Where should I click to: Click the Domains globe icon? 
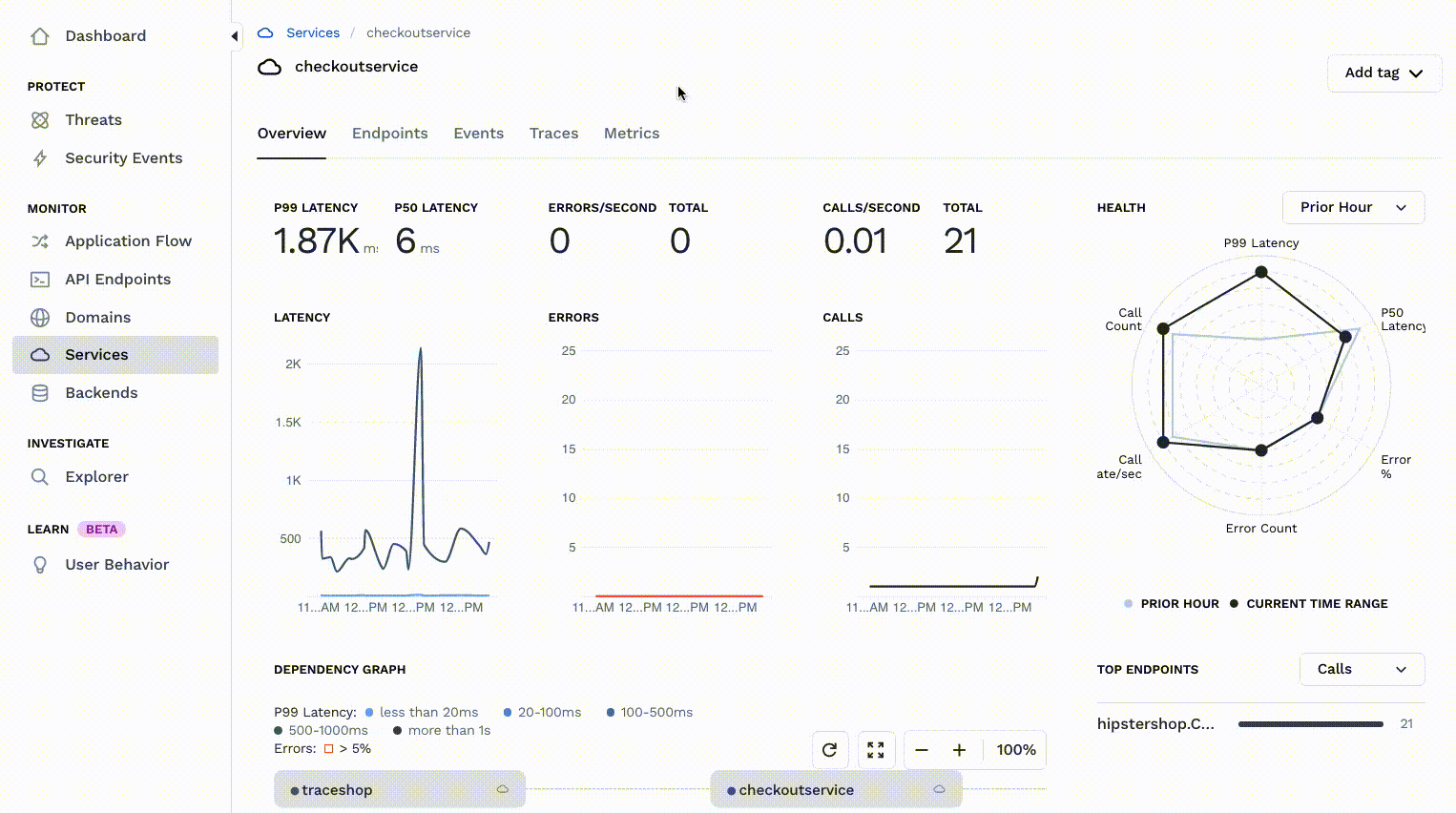(40, 318)
